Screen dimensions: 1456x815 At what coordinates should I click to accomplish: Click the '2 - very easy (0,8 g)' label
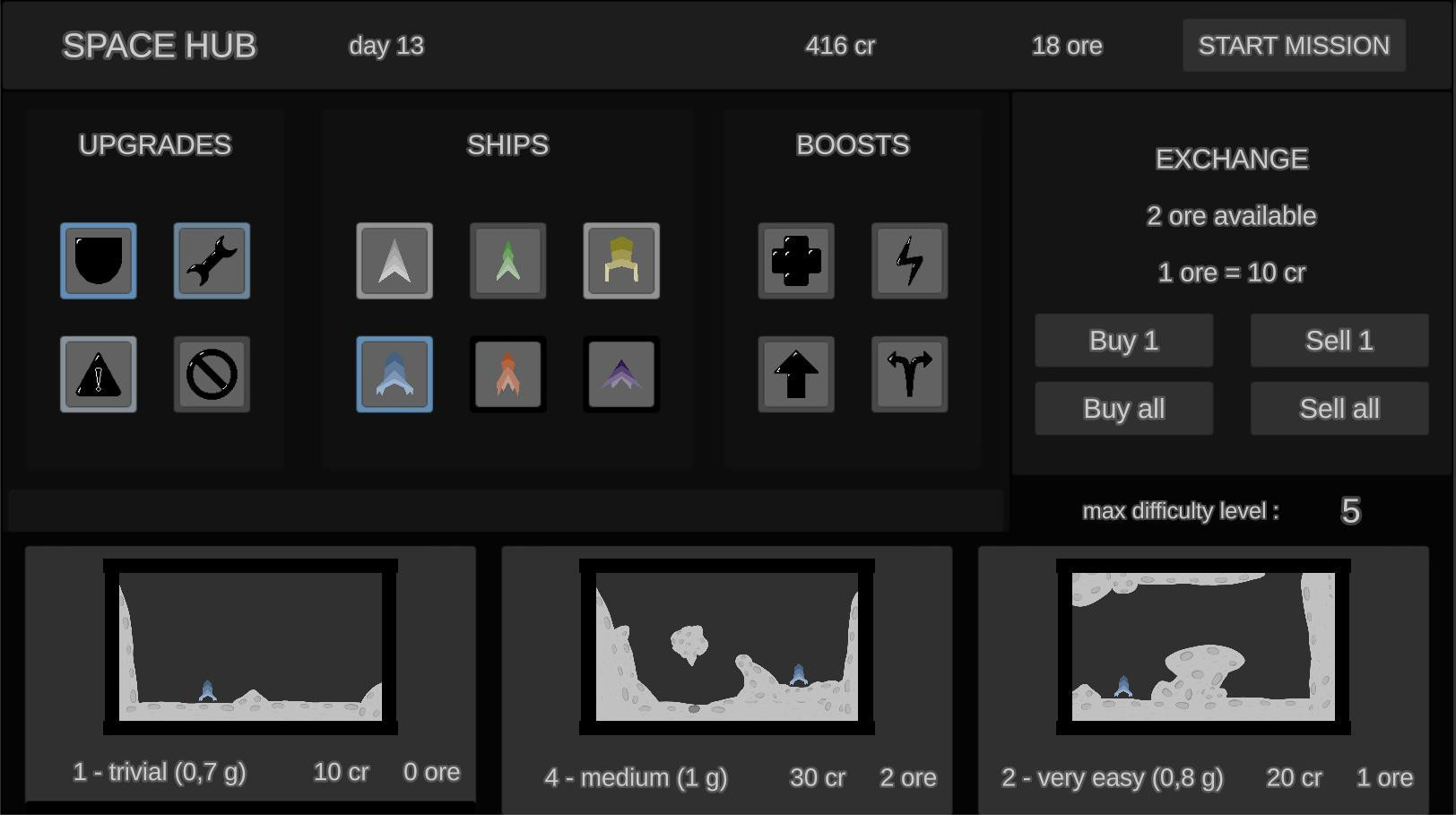(1113, 778)
